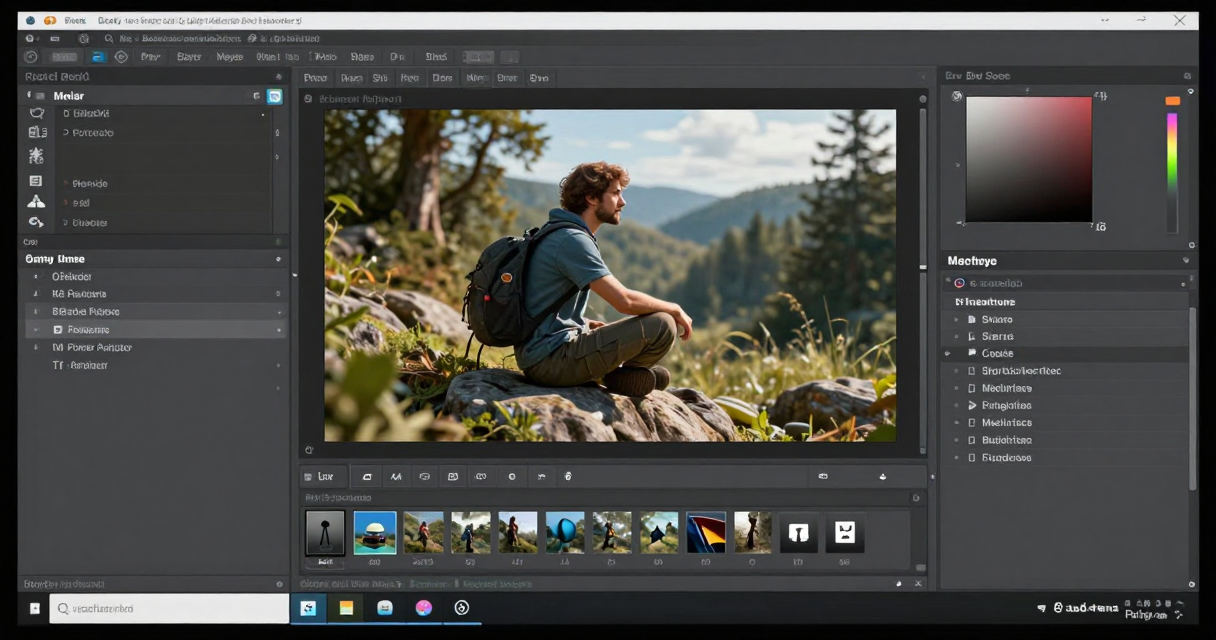Image resolution: width=1216 pixels, height=640 pixels.
Task: Enable the checkbox on the Butichisce row
Action: 971,440
